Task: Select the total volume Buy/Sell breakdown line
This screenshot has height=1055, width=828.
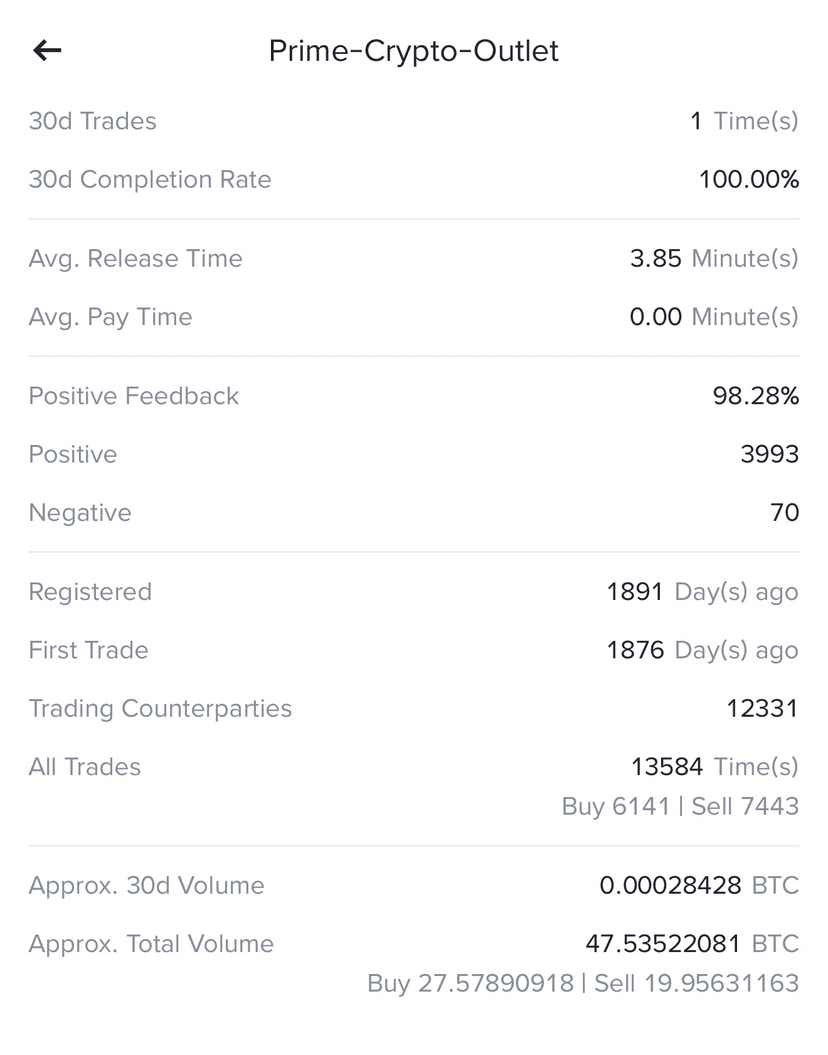Action: pos(583,984)
